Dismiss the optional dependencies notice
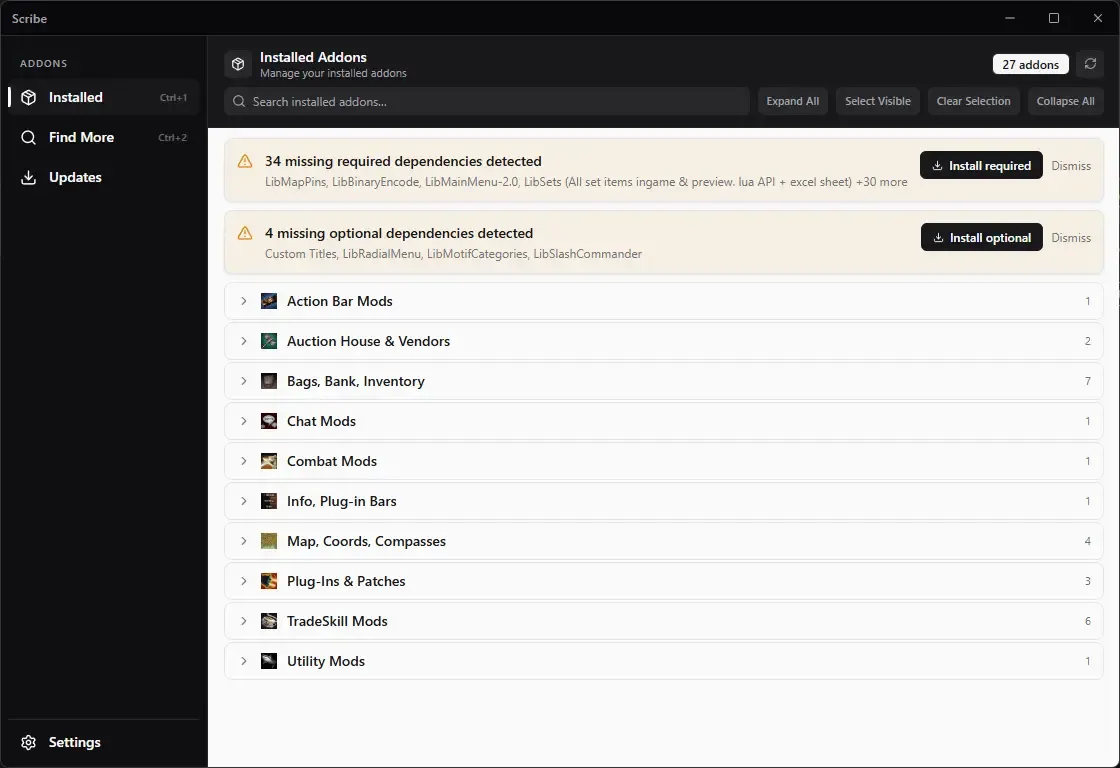Viewport: 1120px width, 768px height. [x=1071, y=238]
